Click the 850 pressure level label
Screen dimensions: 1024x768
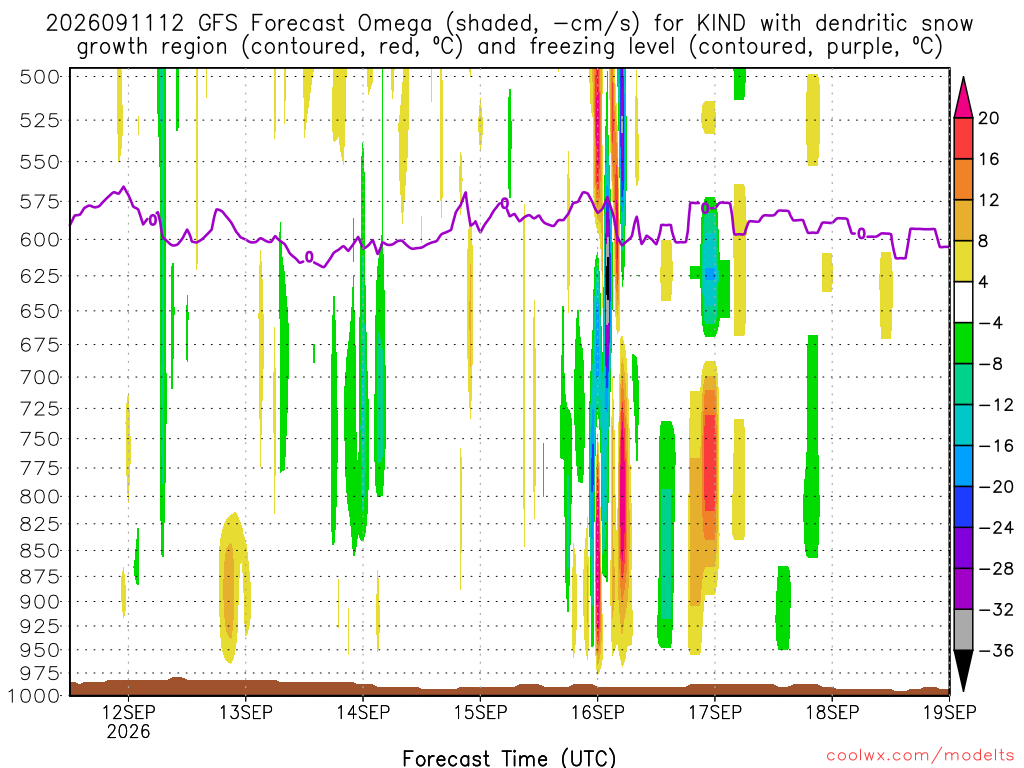[40, 551]
